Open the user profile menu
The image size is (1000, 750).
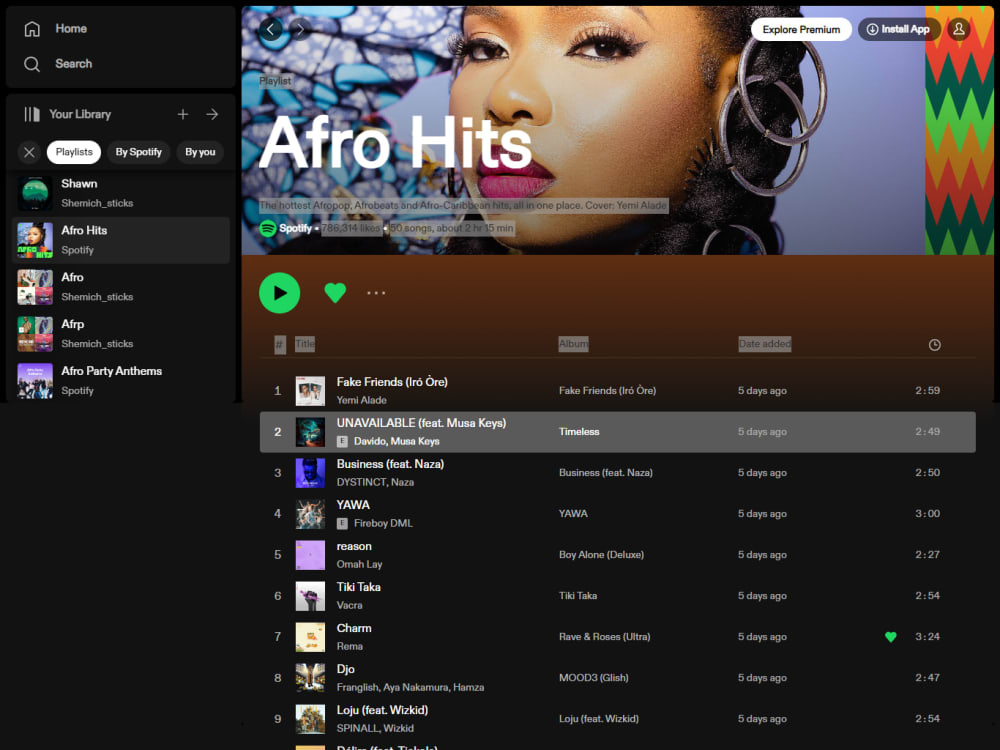(959, 29)
